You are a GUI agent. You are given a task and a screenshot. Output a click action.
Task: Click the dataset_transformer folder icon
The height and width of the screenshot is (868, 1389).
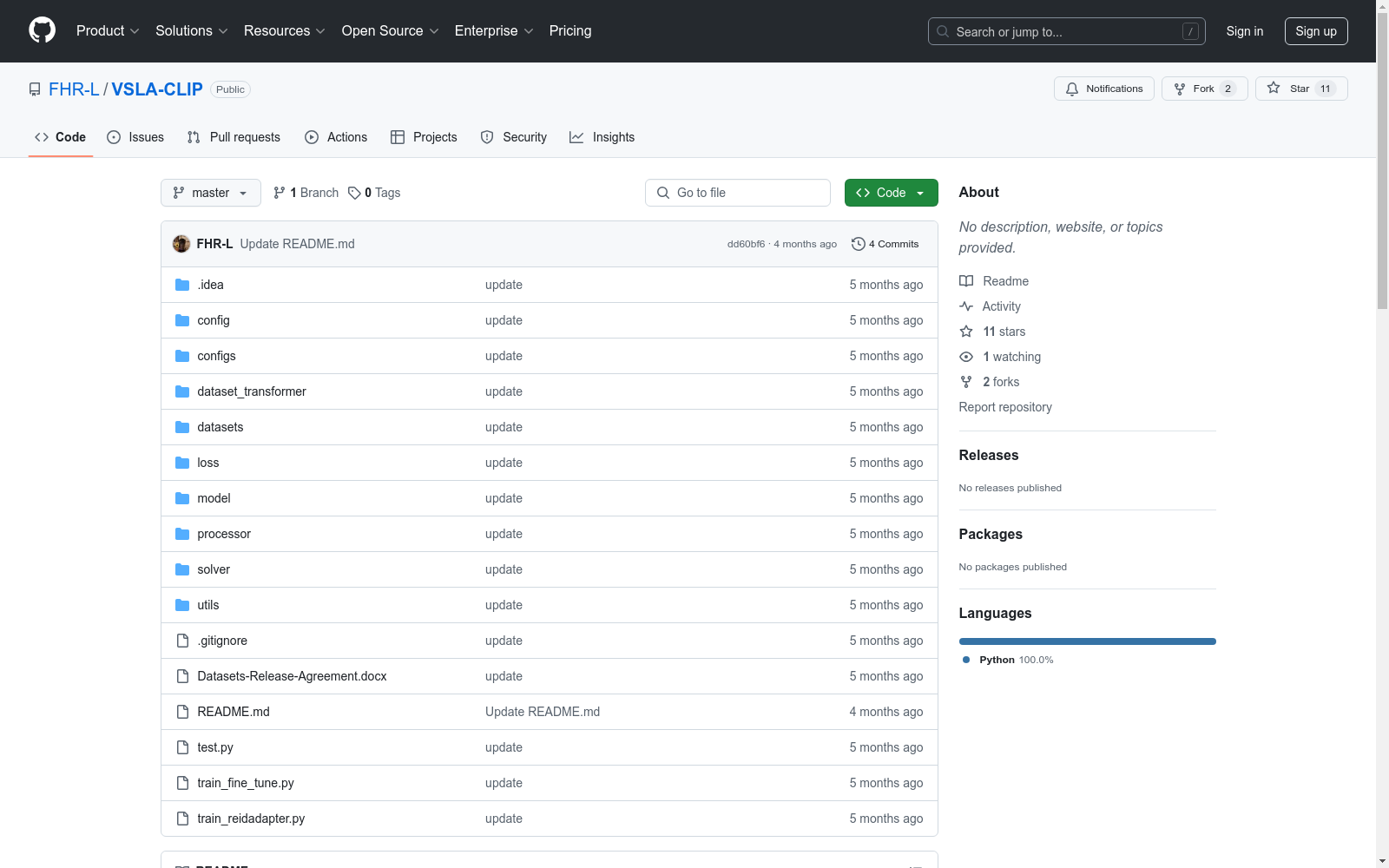coord(182,391)
